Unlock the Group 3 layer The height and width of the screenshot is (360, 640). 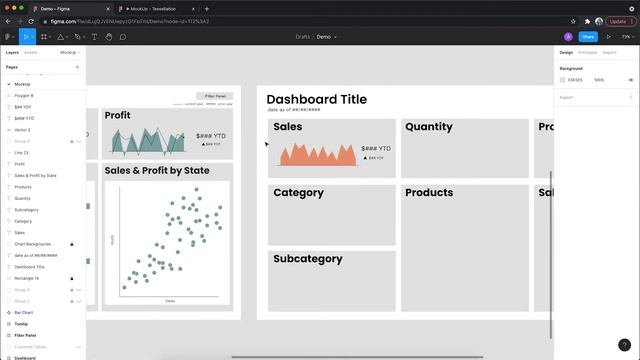[72, 290]
